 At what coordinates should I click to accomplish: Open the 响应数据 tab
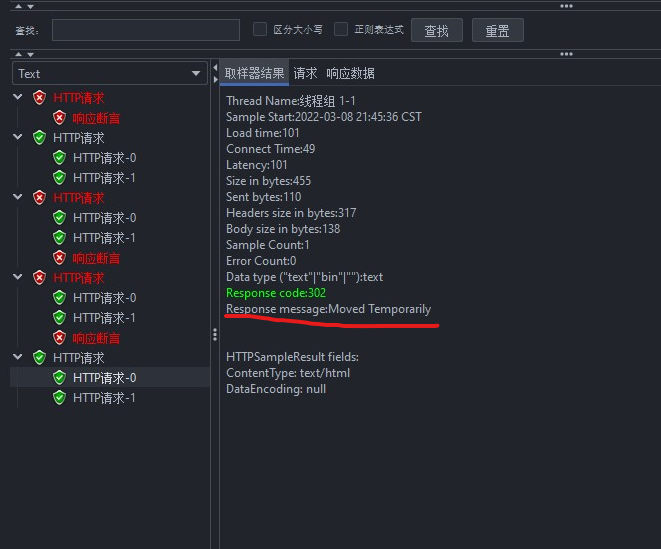[x=350, y=73]
